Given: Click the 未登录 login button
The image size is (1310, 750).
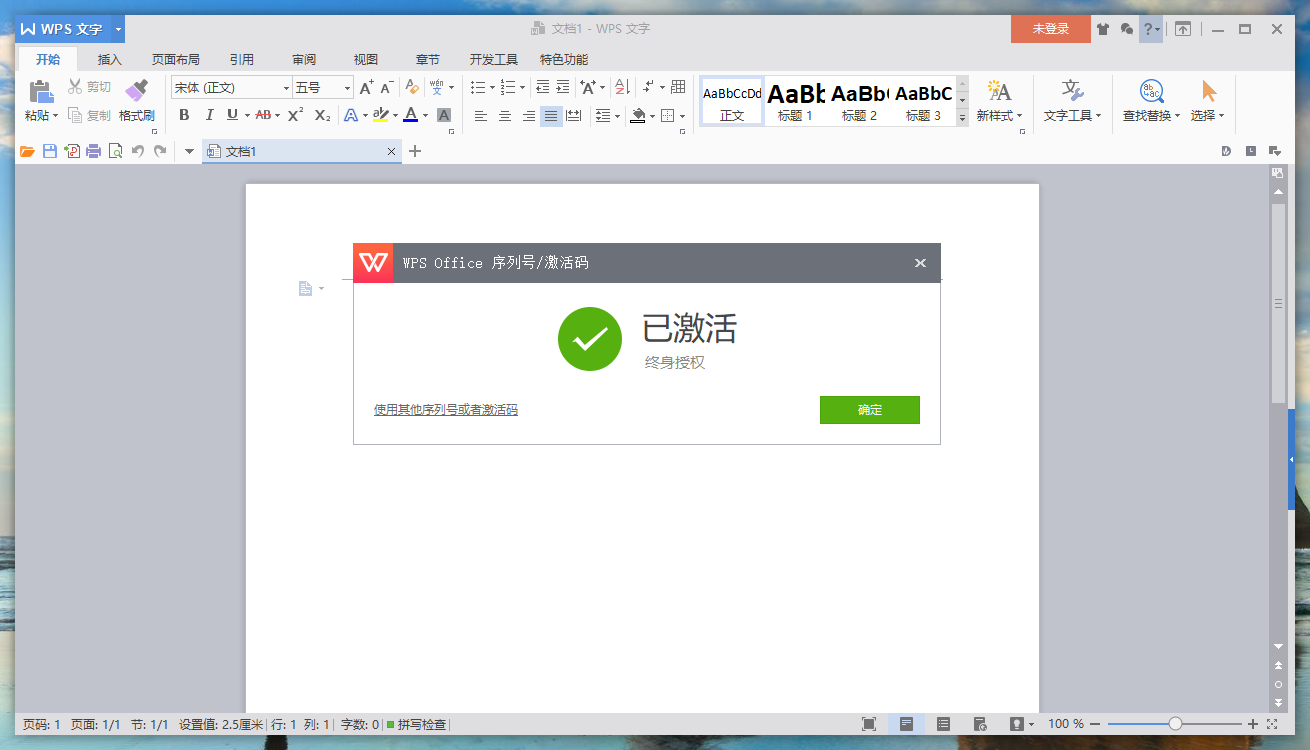Looking at the screenshot, I should click(x=1051, y=29).
